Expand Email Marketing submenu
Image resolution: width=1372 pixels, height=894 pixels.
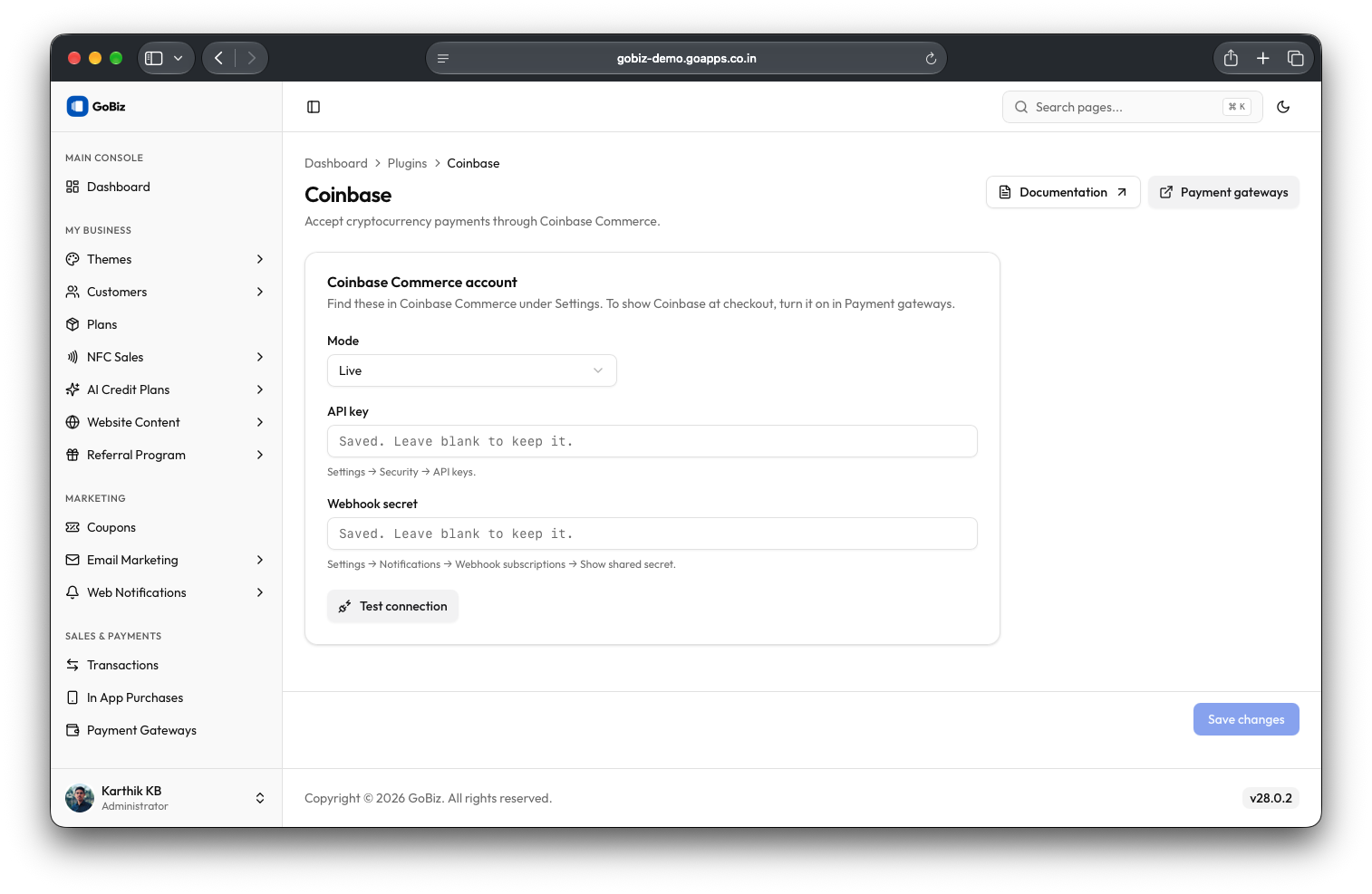[166, 560]
